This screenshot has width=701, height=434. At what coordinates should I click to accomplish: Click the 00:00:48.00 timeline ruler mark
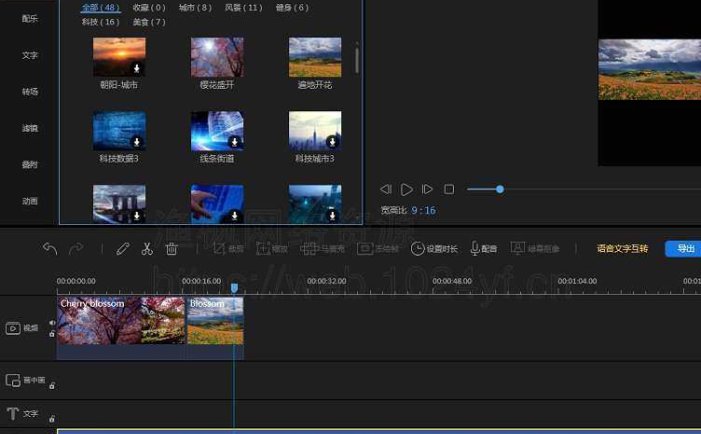tap(452, 281)
